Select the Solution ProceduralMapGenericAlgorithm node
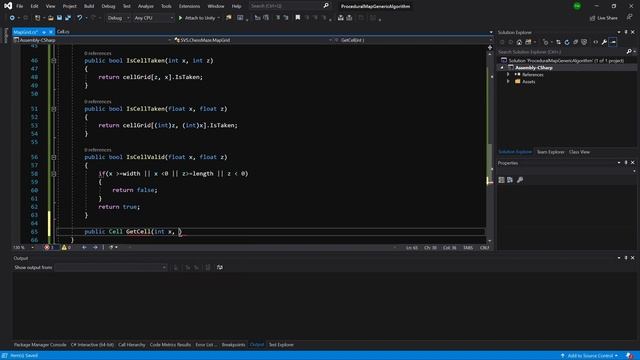Viewport: 640px width, 360px height. point(566,60)
